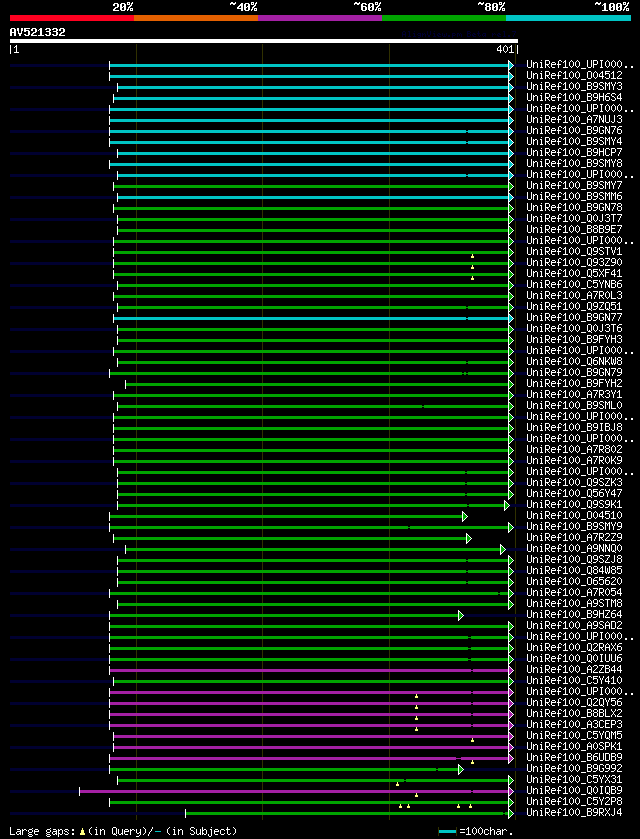Choose the UniRef100_Q2RAX6 entry
Image resolution: width=640 pixels, height=839 pixels.
[x=574, y=646]
